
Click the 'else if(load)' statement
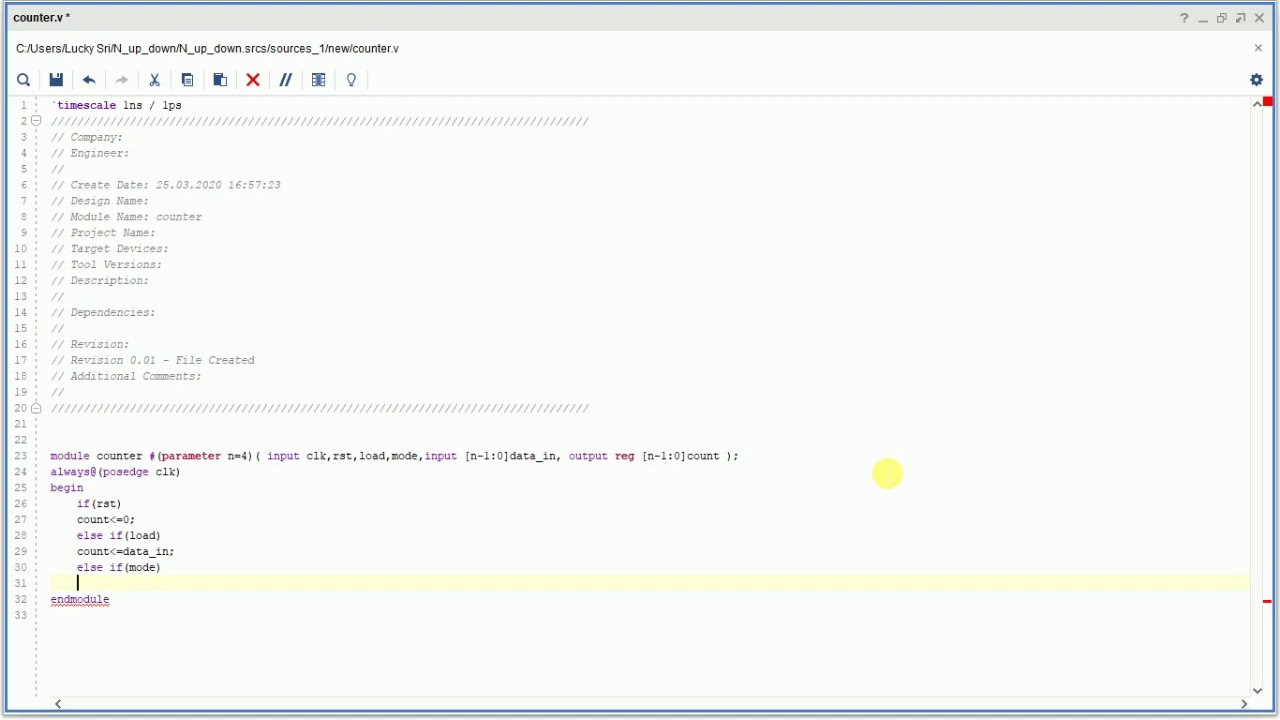[118, 536]
